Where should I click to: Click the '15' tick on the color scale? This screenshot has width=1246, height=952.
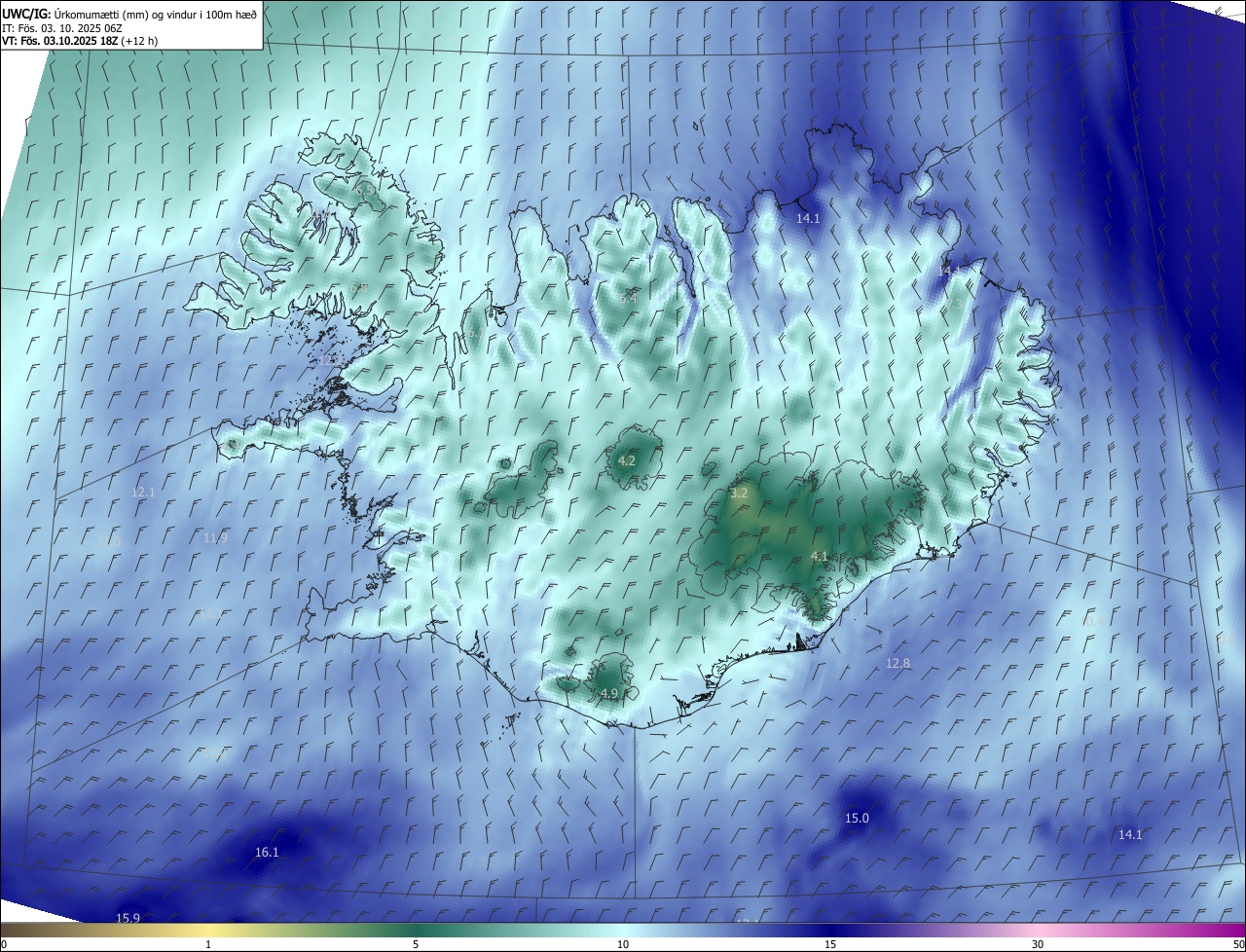pyautogui.click(x=830, y=944)
